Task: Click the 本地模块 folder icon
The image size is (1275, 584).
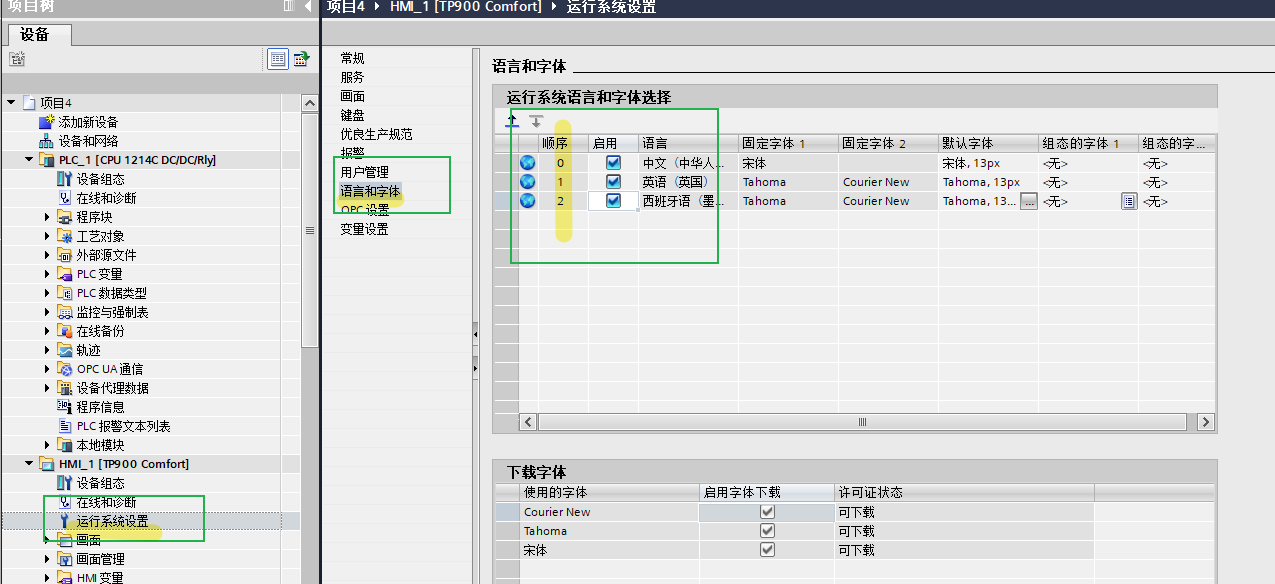Action: pos(65,445)
